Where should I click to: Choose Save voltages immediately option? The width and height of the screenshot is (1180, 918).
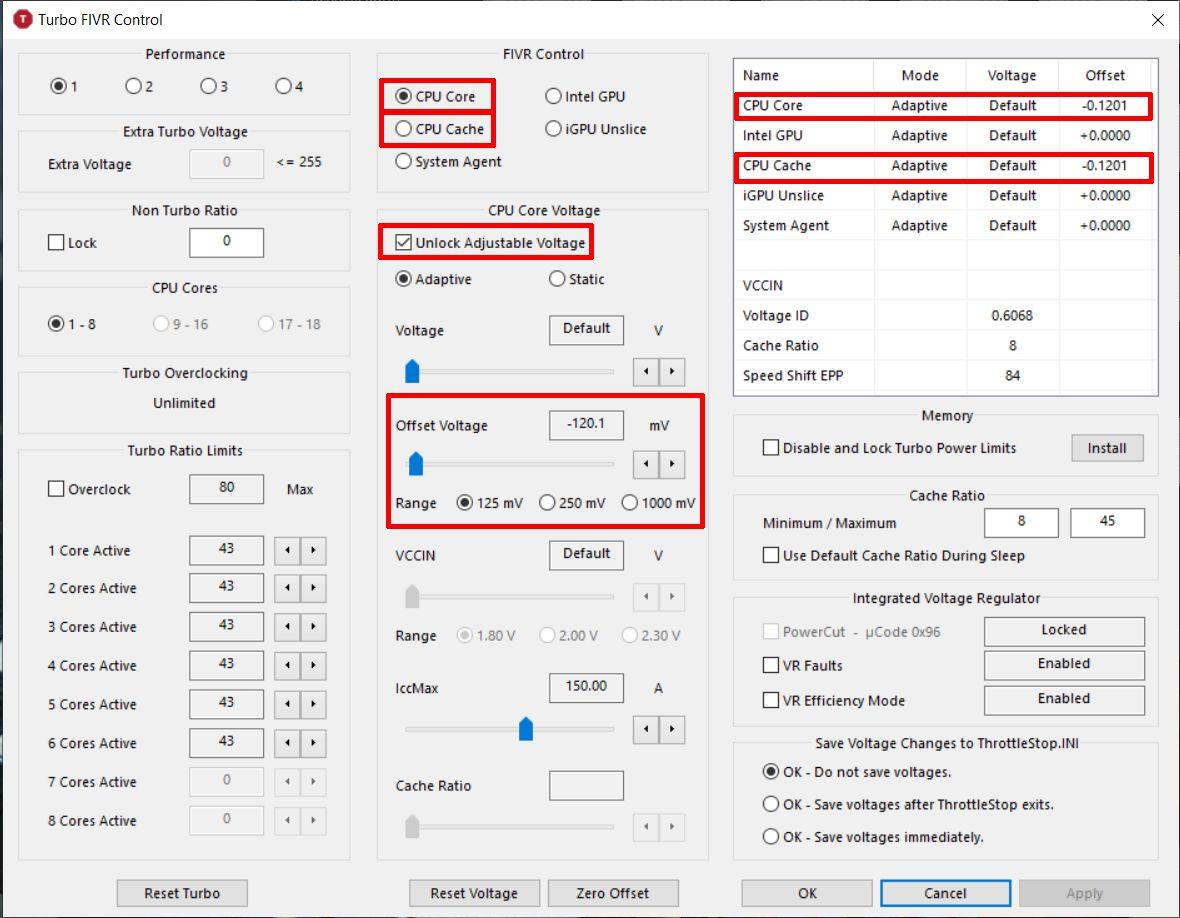point(771,837)
